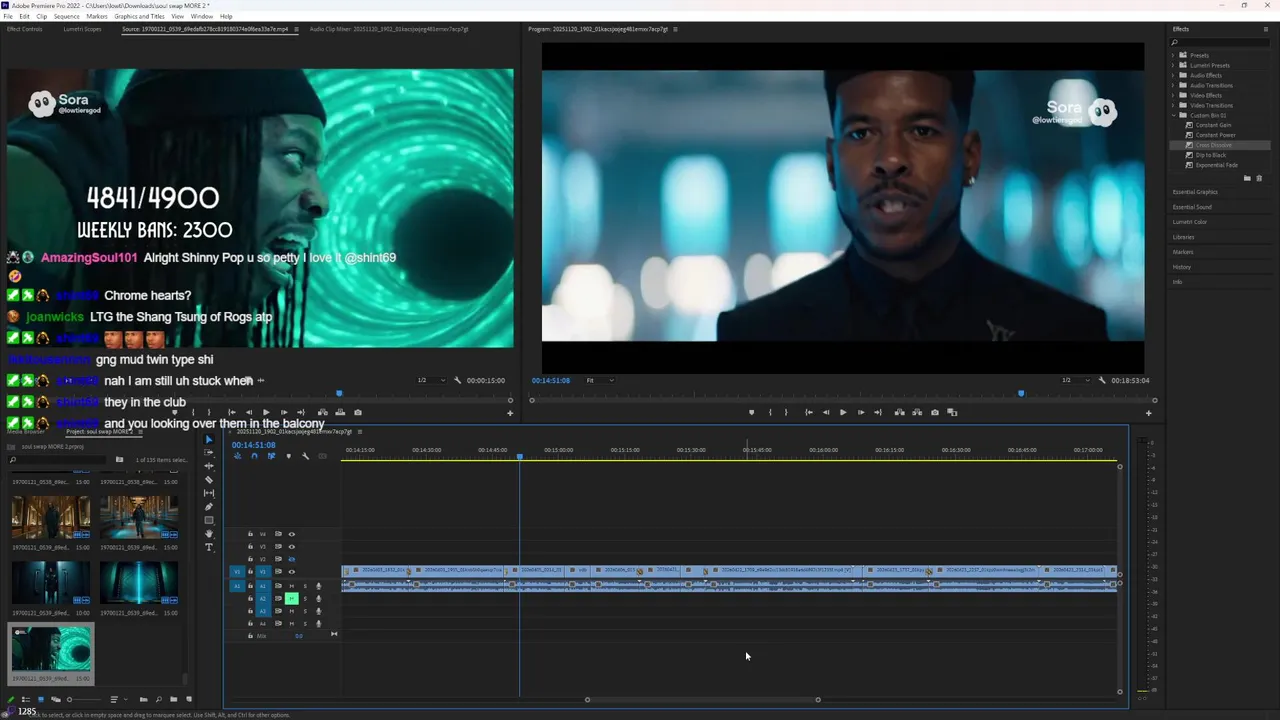The height and width of the screenshot is (720, 1280).
Task: Open the Essential Graphics panel
Action: coord(1195,192)
